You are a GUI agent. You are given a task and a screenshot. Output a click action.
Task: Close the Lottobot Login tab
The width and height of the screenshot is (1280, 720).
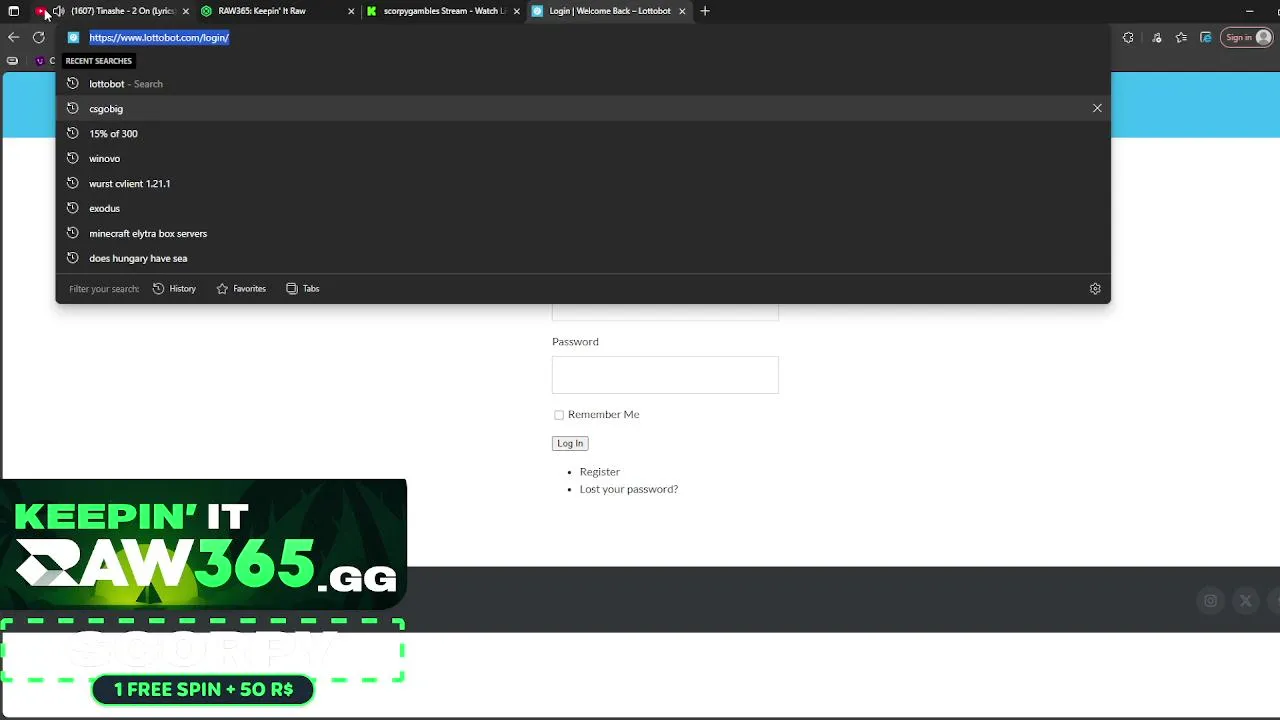point(682,11)
